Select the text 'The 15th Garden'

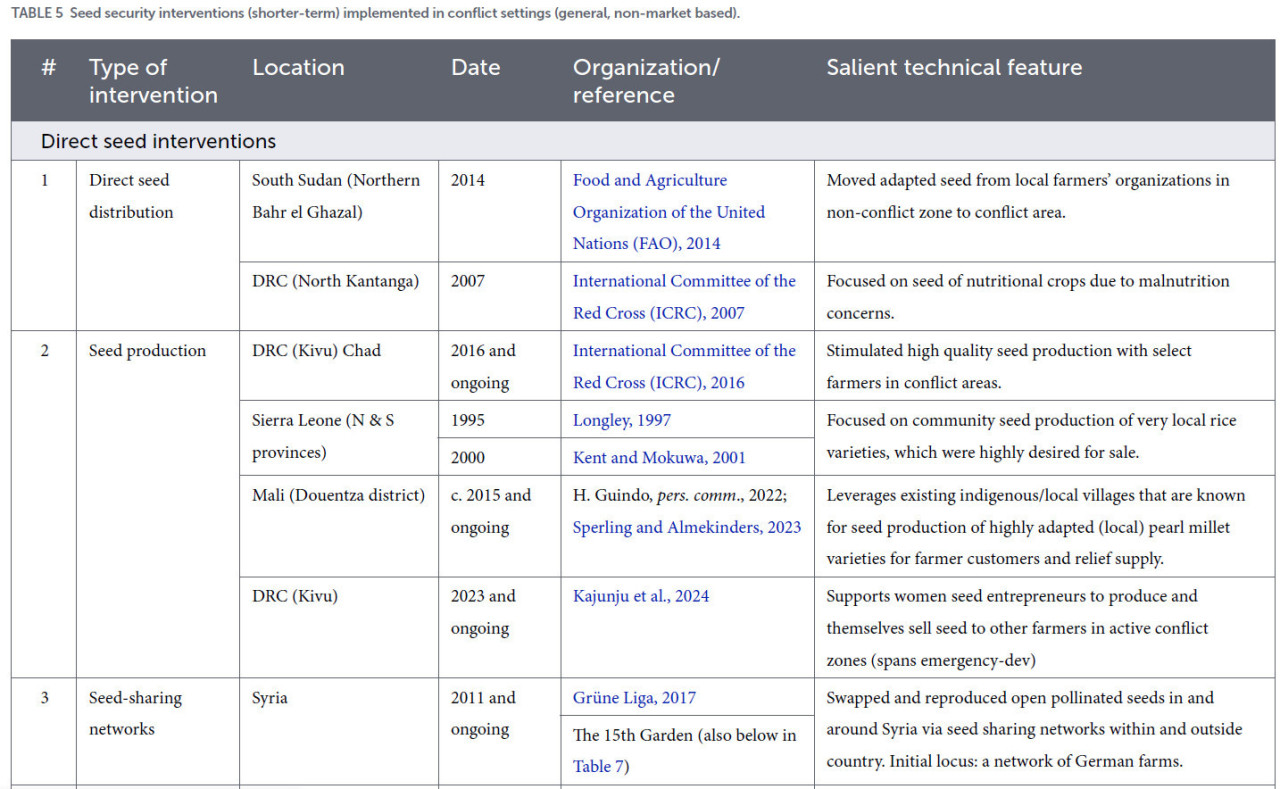click(x=633, y=735)
